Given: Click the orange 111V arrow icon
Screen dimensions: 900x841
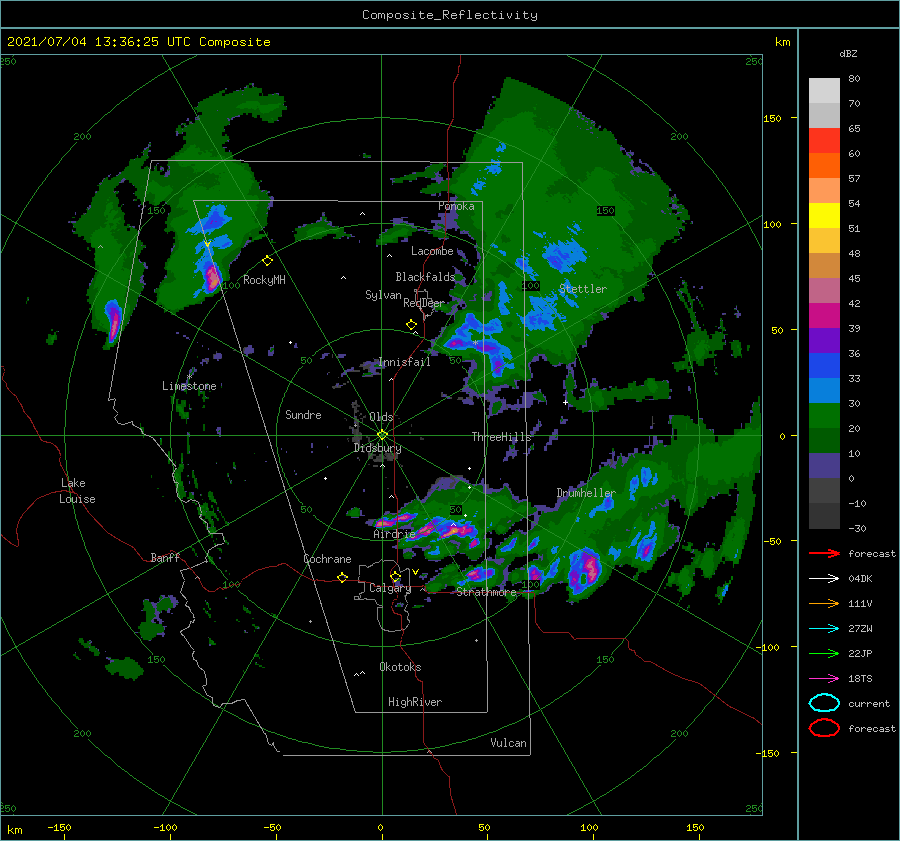Looking at the screenshot, I should coord(824,603).
